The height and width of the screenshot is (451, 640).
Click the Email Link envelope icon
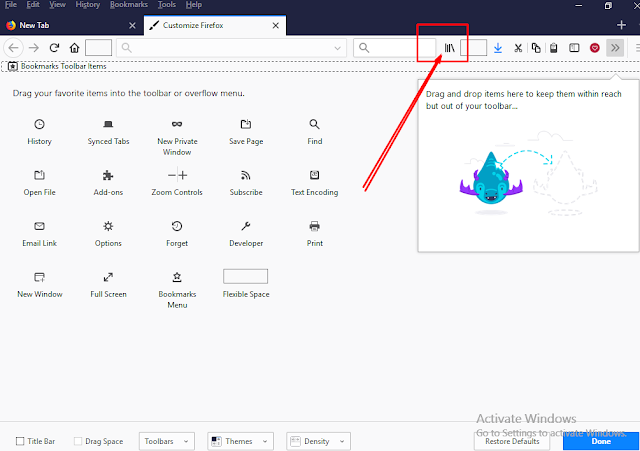click(39, 226)
